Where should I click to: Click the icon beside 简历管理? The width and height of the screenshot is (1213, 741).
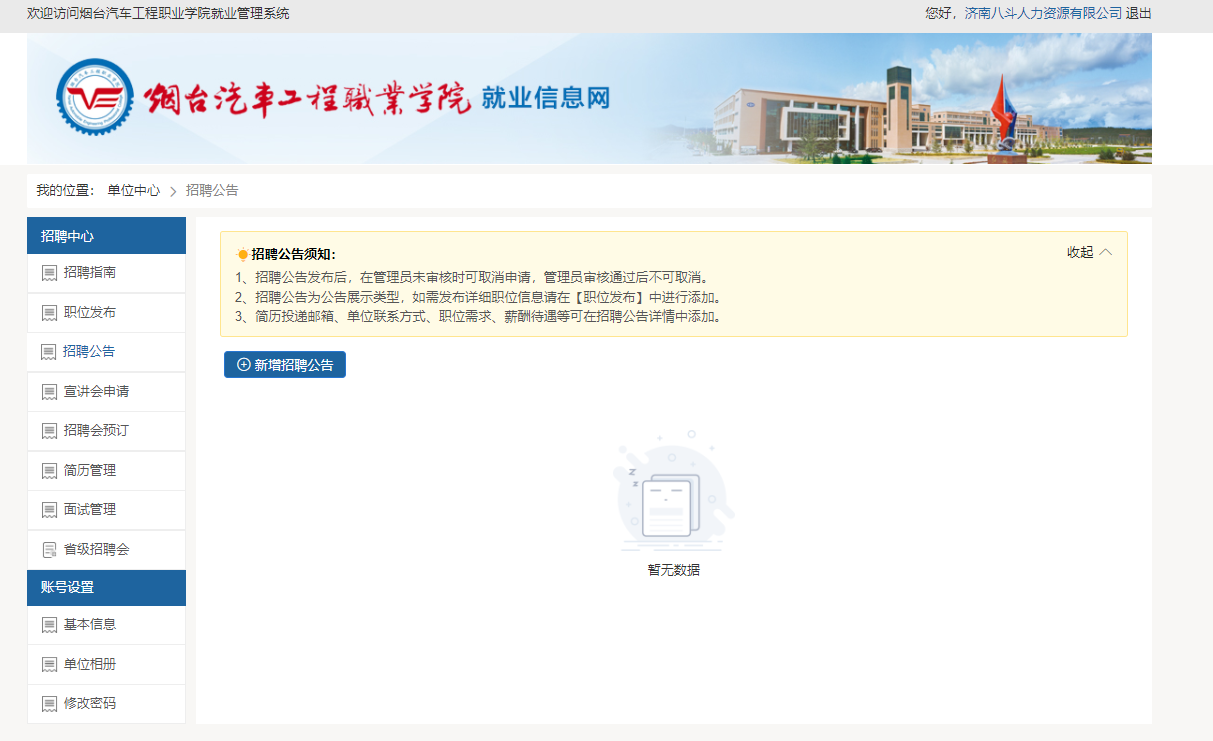[x=49, y=471]
